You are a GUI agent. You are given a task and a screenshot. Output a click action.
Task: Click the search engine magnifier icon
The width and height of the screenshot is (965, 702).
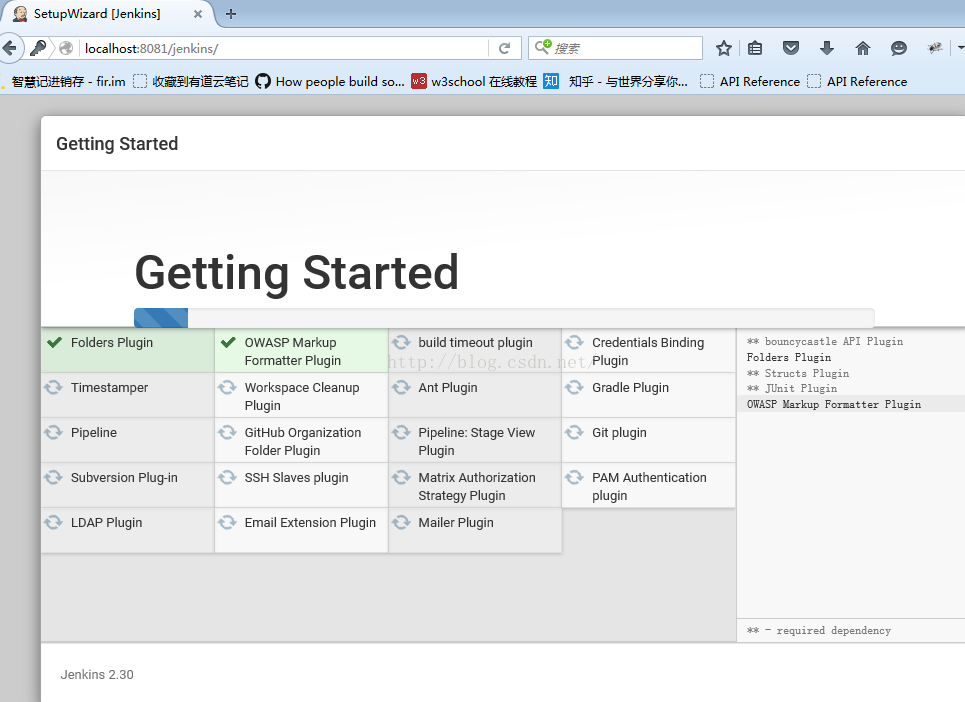click(543, 47)
